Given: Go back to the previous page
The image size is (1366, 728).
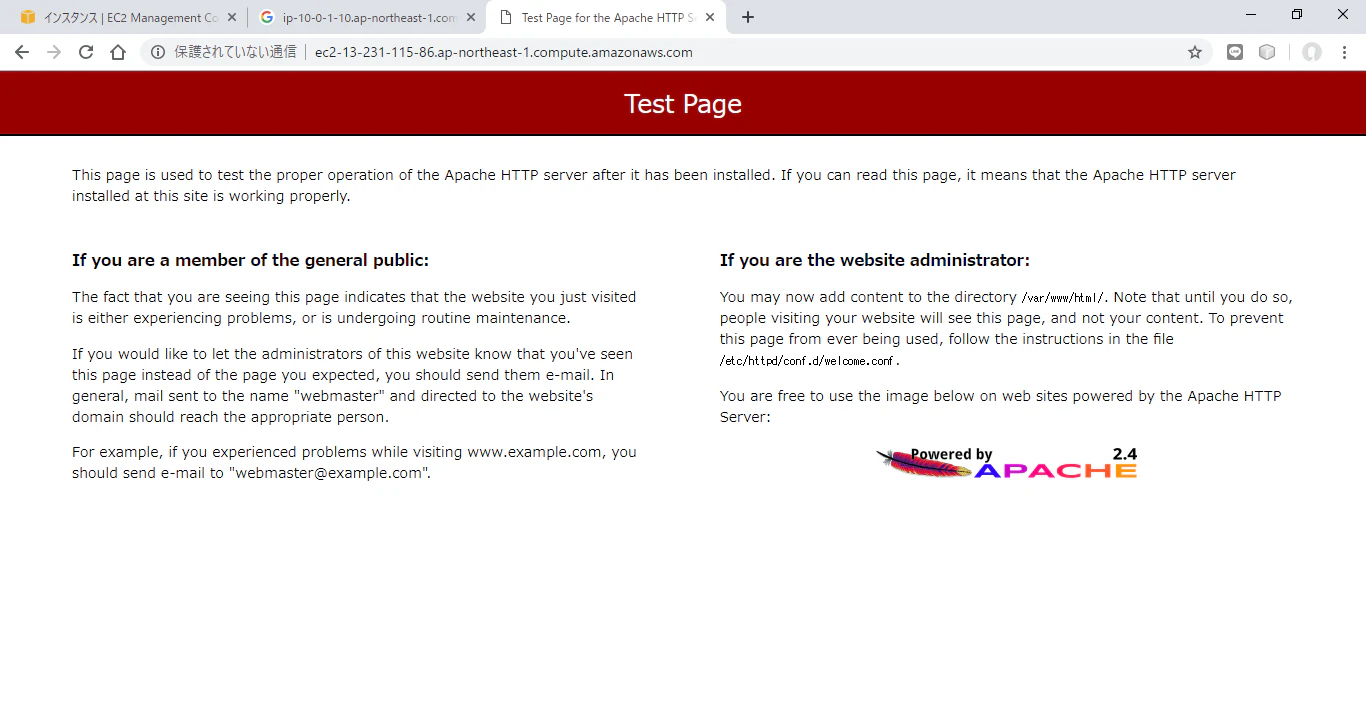Looking at the screenshot, I should point(22,52).
